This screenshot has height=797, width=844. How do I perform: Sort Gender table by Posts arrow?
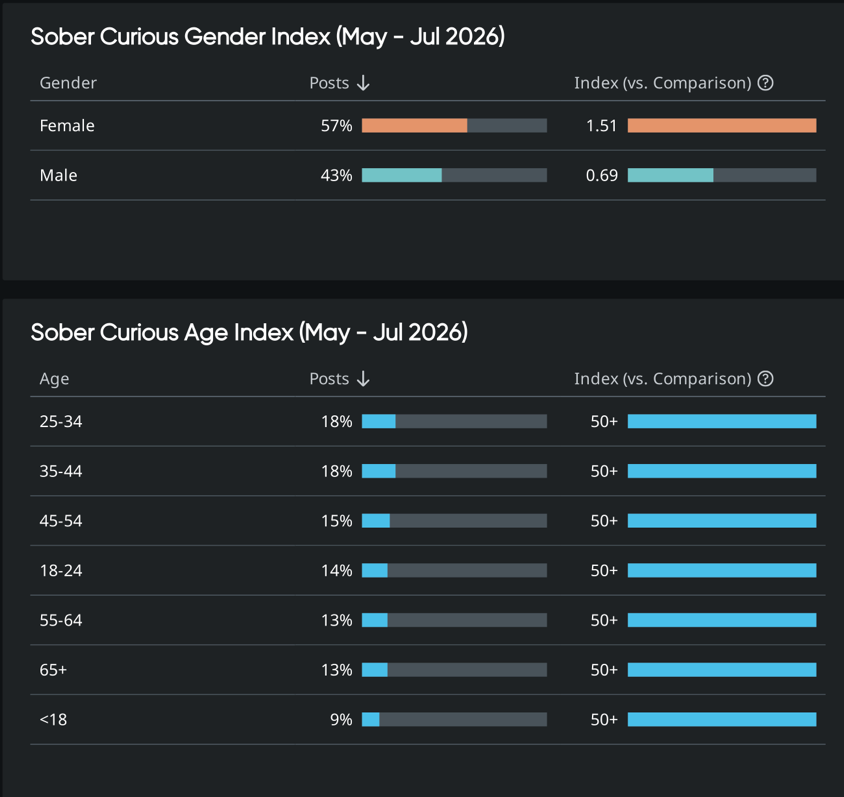click(x=363, y=83)
